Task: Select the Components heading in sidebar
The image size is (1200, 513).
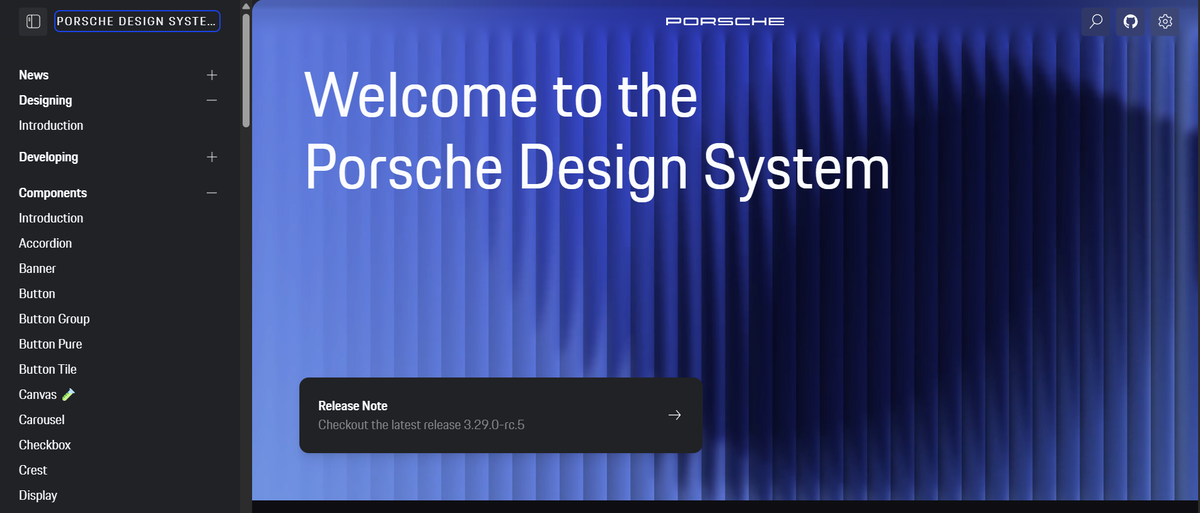Action: (53, 193)
